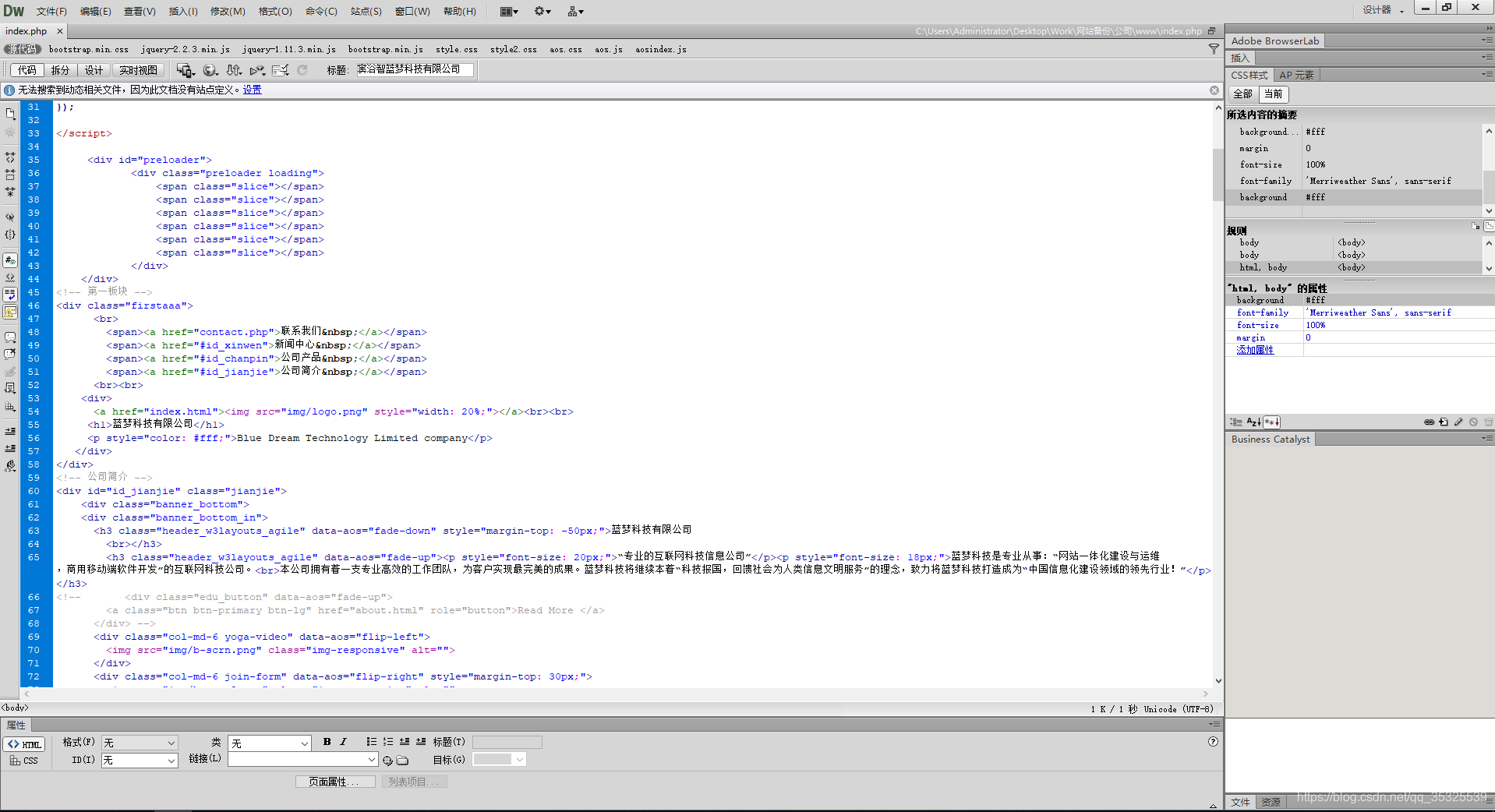Open the file management arrows icon
1495x812 pixels.
click(x=234, y=70)
